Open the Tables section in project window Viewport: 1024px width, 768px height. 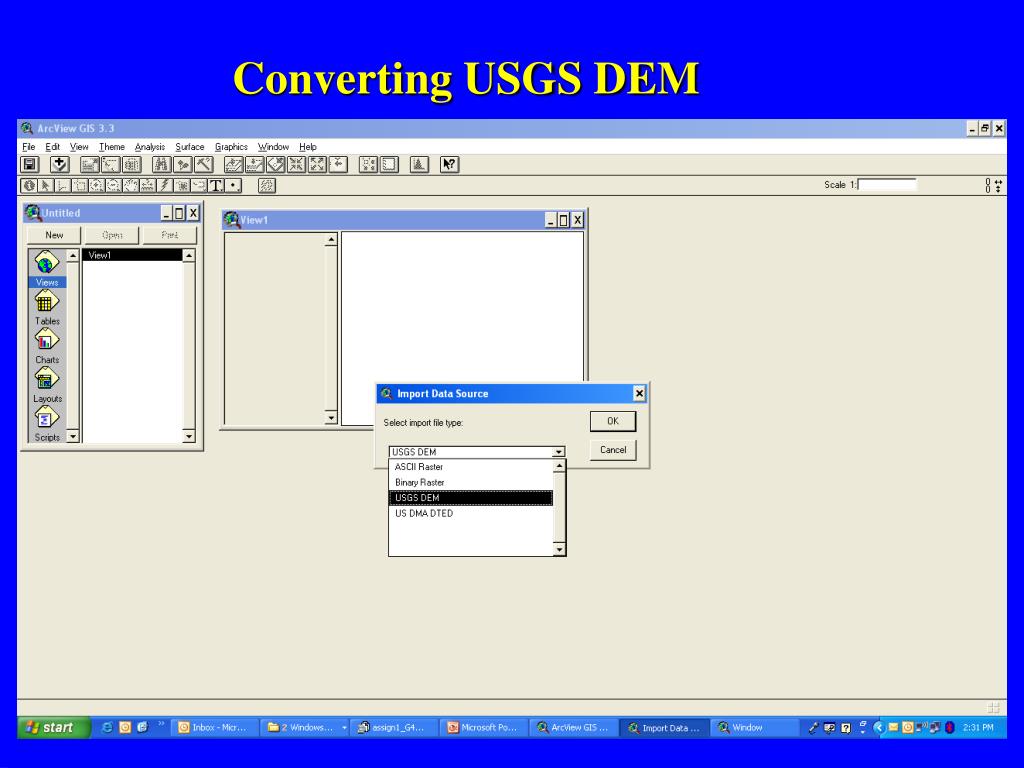(x=47, y=308)
